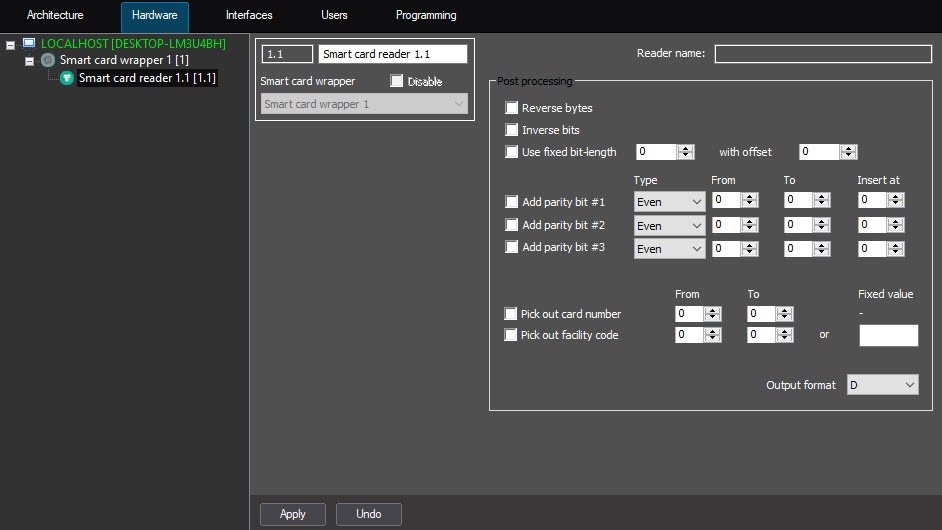Open the parity bit #1 Type dropdown
942x530 pixels.
tap(669, 202)
